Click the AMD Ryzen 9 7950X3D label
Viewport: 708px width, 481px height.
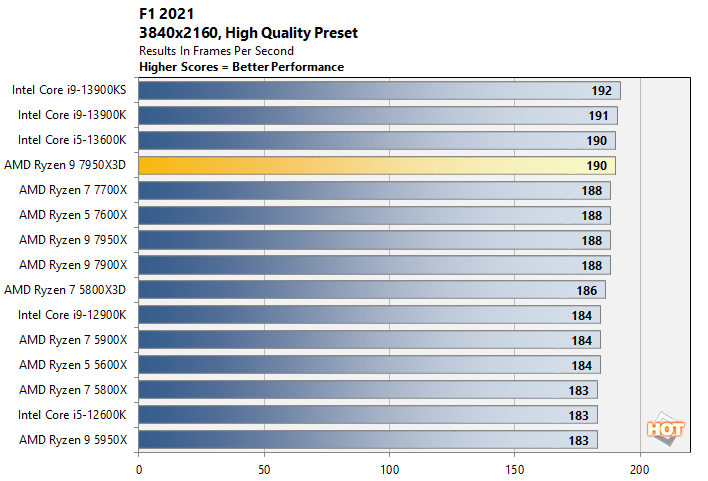(65, 165)
